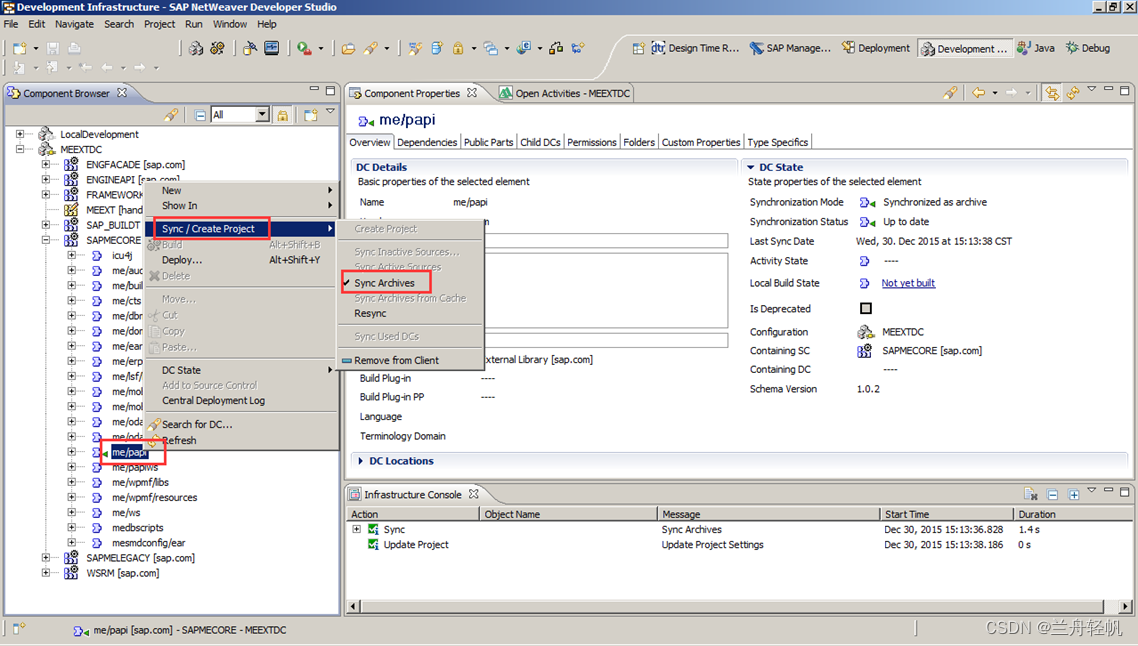Switch to Debug perspective
The image size is (1138, 646).
1088,49
